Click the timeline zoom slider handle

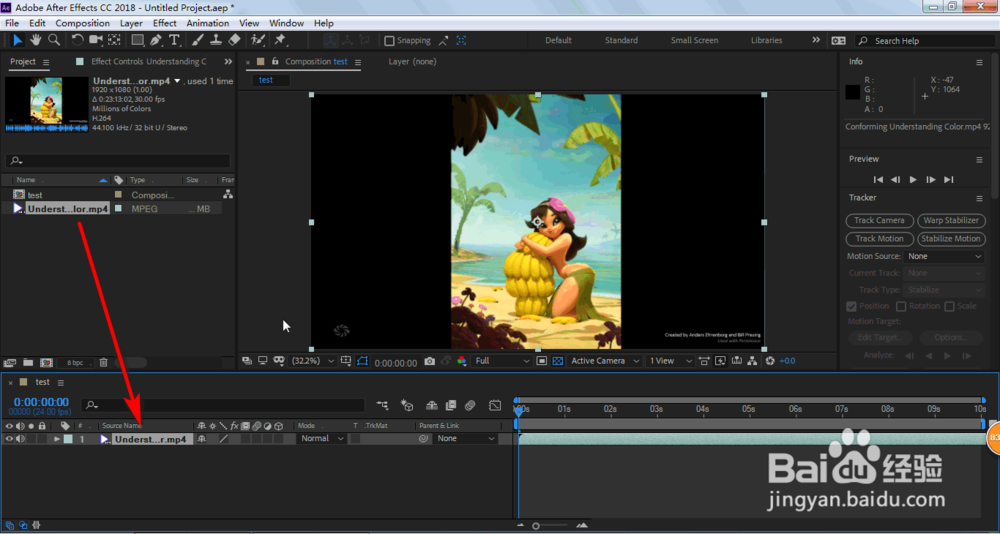pyautogui.click(x=536, y=526)
